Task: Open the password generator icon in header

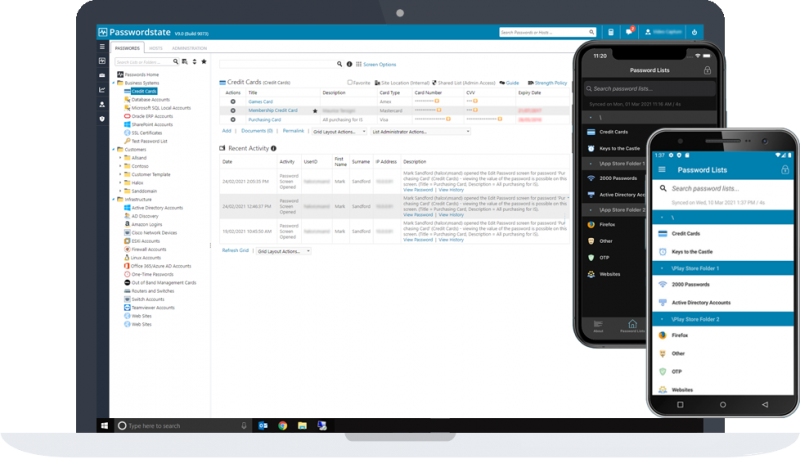Action: (611, 32)
